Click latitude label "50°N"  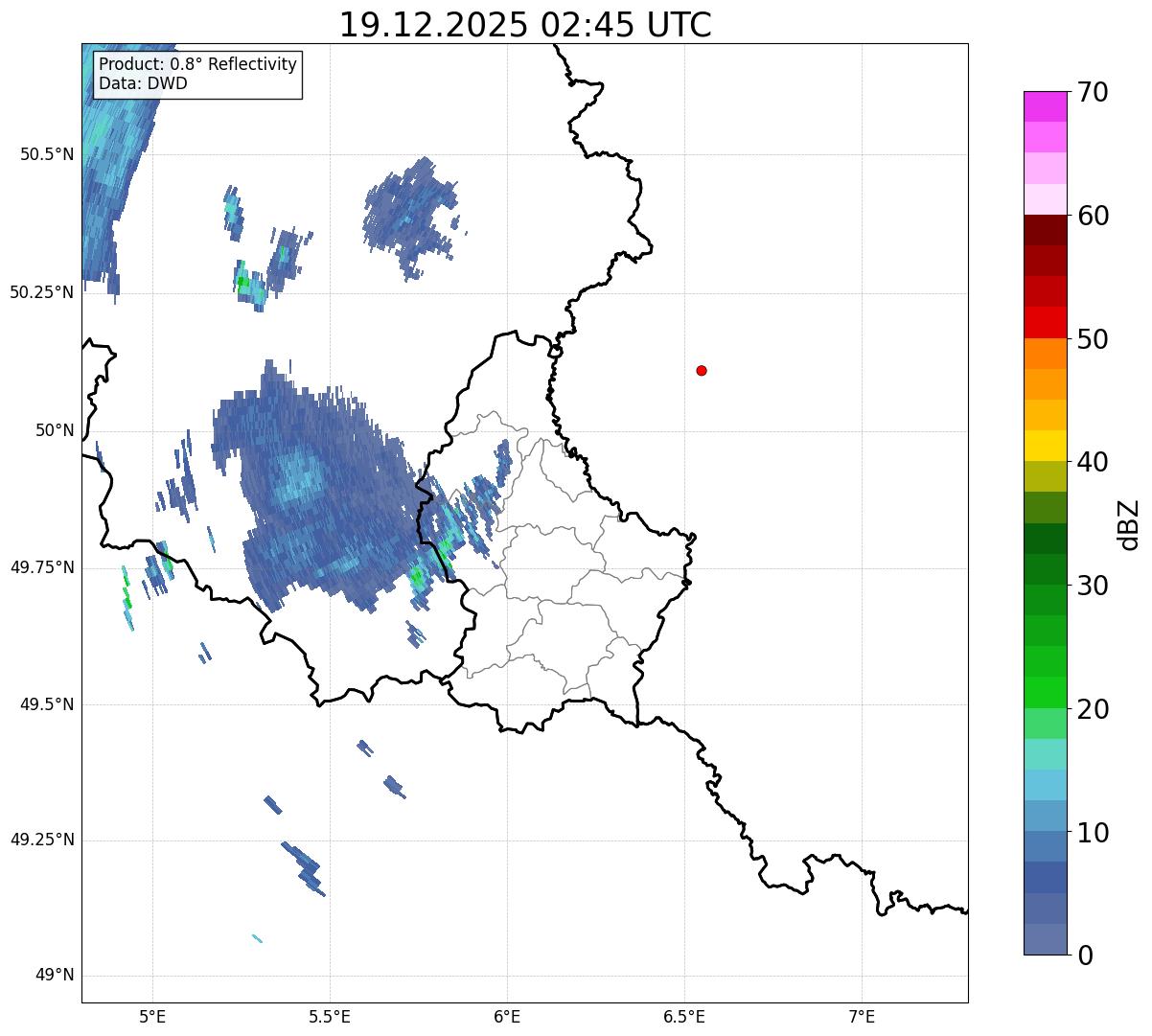coord(55,430)
